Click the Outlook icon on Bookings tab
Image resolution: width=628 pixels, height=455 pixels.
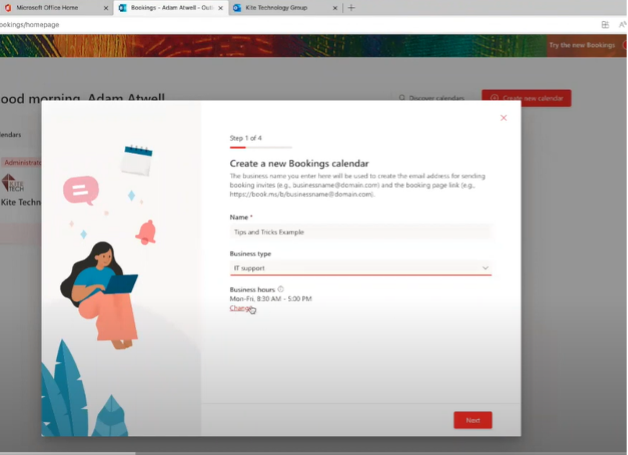tap(123, 8)
